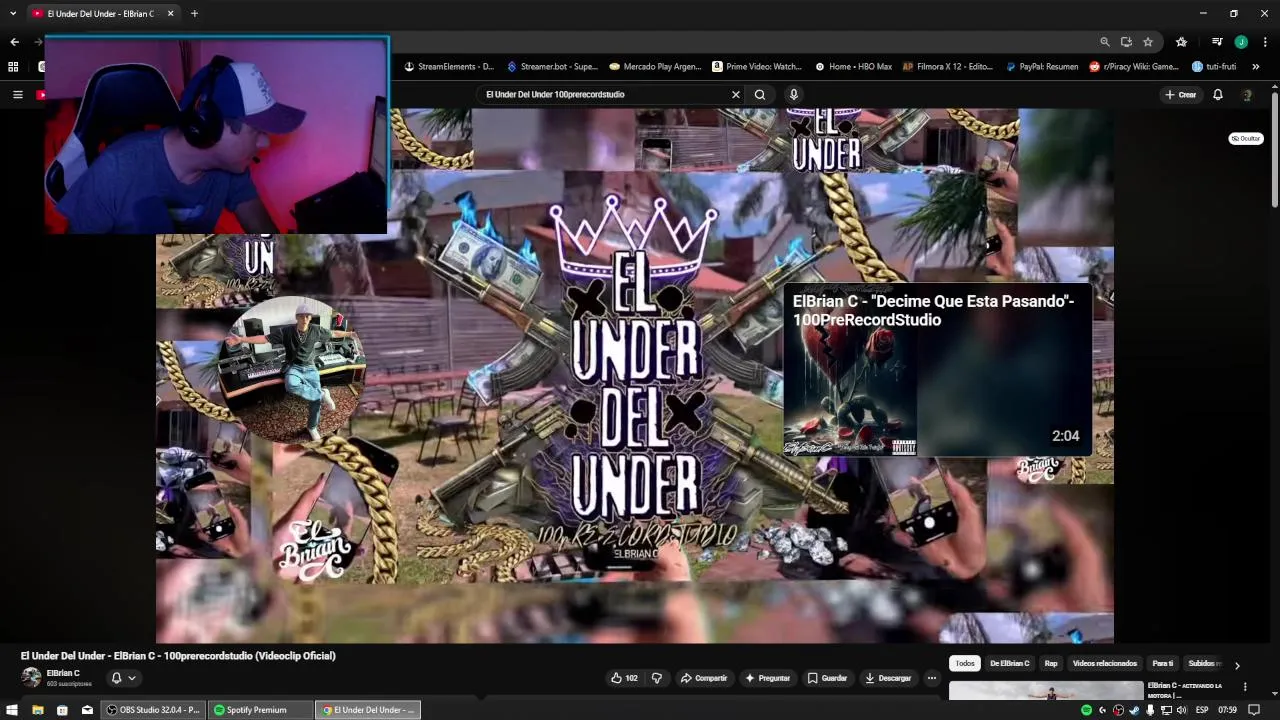Open the Activando La Motora recommended thumbnail
The image size is (1280, 720).
[x=1046, y=690]
